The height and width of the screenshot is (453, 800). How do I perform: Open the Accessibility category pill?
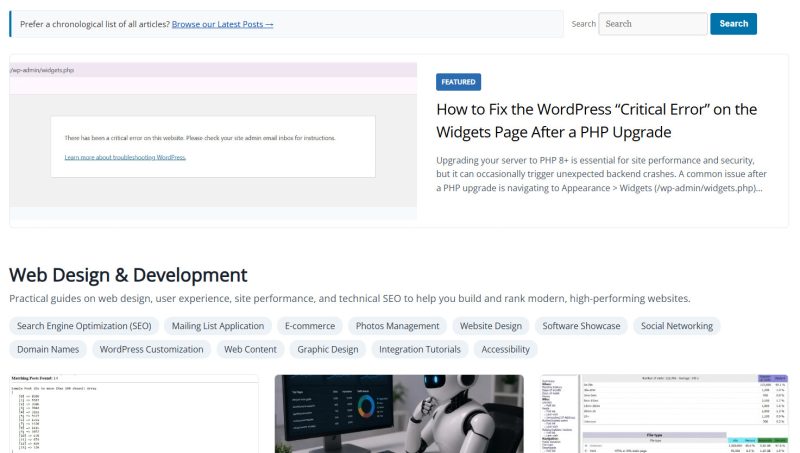pos(505,349)
